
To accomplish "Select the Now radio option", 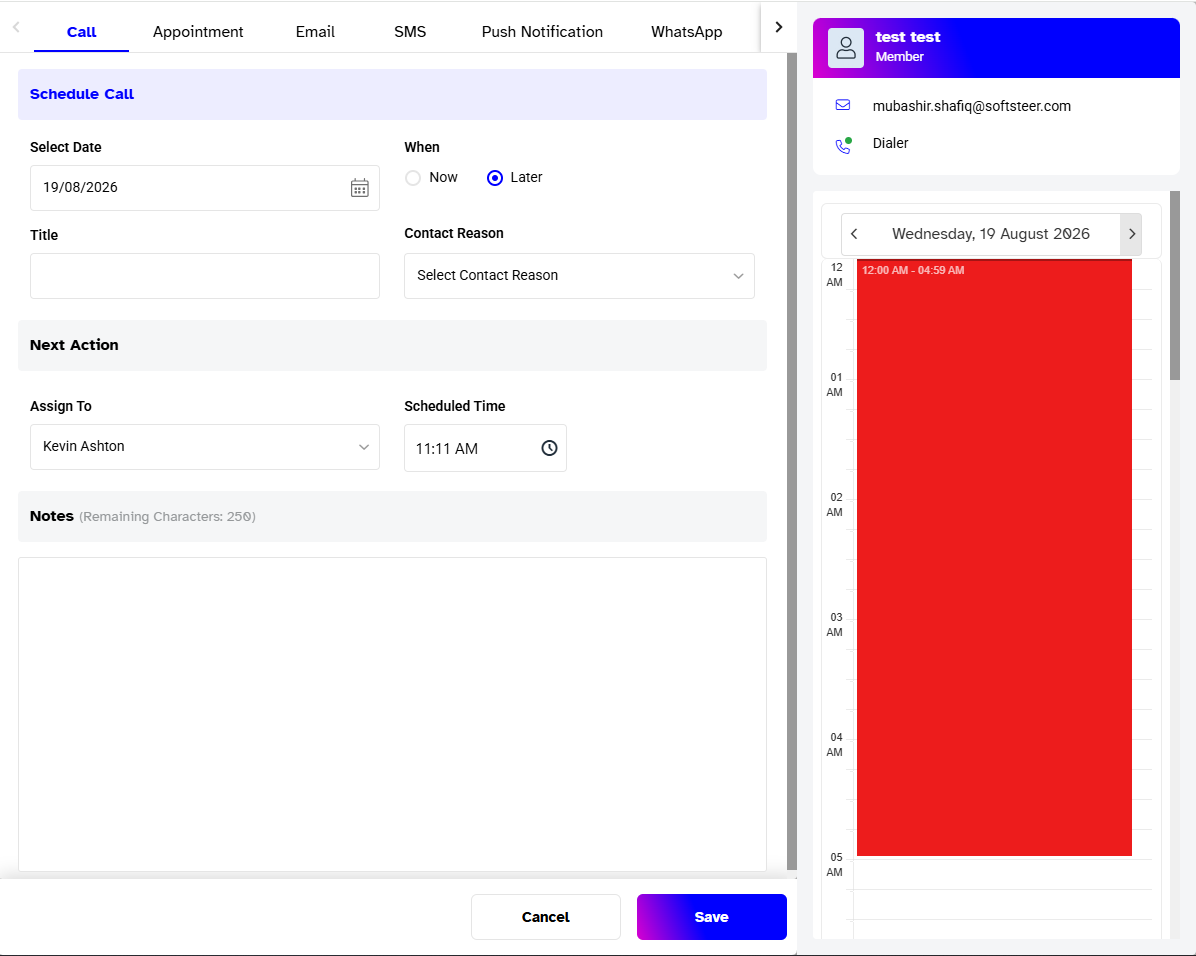I will pyautogui.click(x=413, y=178).
